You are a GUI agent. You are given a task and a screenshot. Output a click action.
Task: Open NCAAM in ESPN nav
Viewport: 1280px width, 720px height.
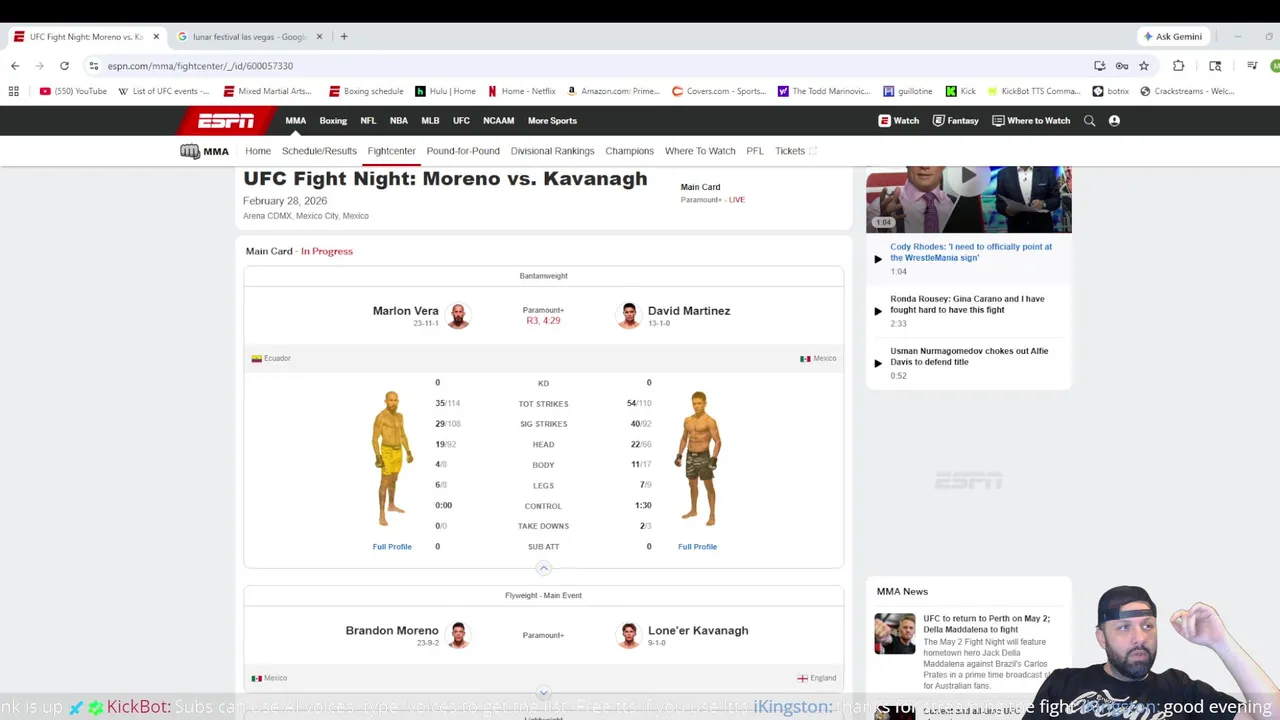pos(498,121)
